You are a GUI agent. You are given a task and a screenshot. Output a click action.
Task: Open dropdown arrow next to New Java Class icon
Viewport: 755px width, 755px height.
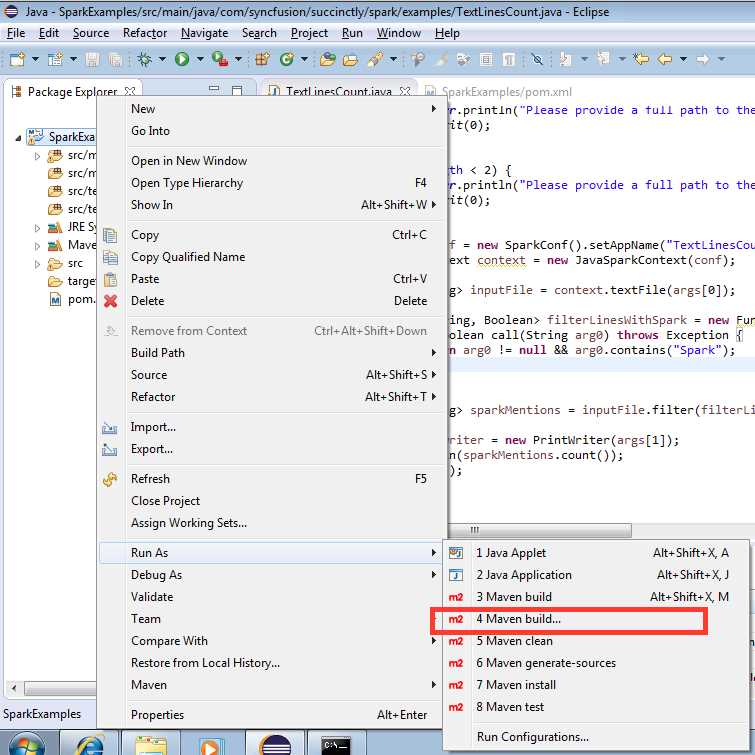(304, 59)
